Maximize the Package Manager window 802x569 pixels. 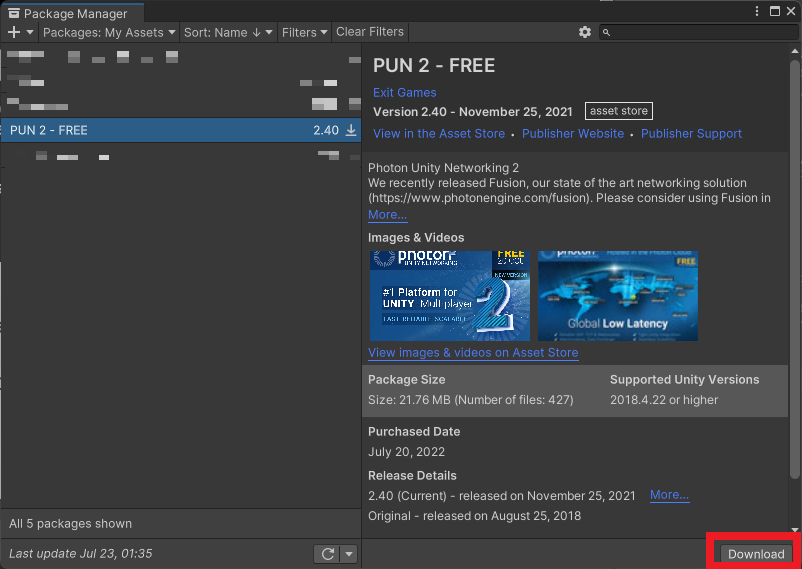coord(775,11)
